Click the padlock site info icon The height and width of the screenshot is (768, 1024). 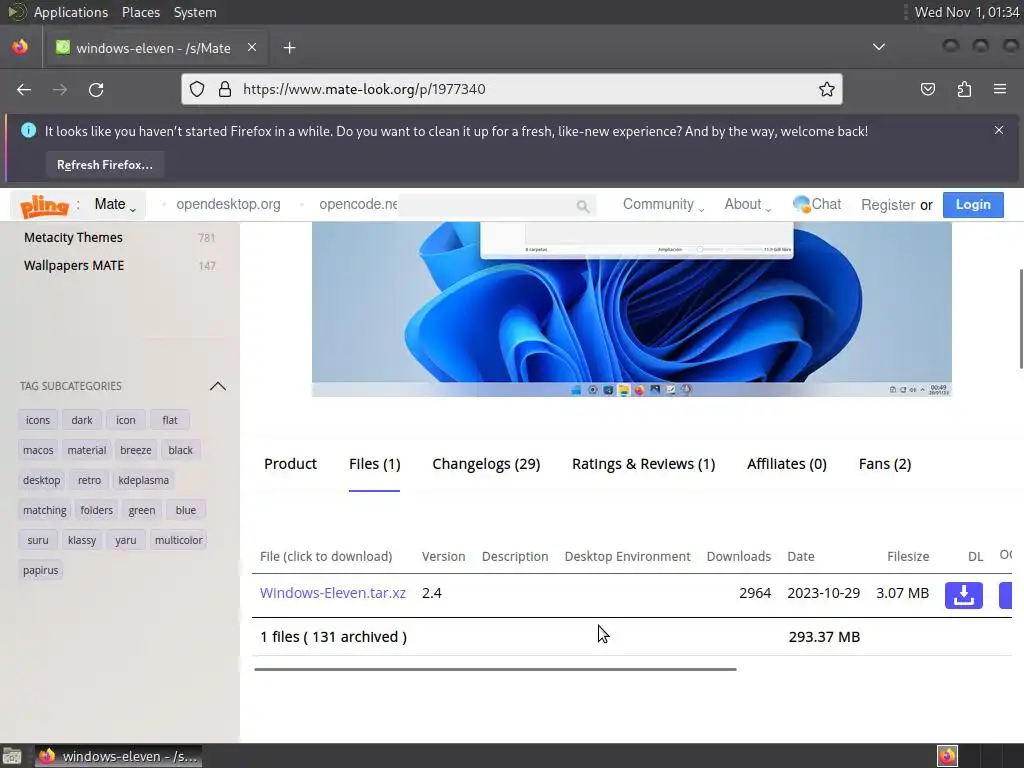click(225, 89)
